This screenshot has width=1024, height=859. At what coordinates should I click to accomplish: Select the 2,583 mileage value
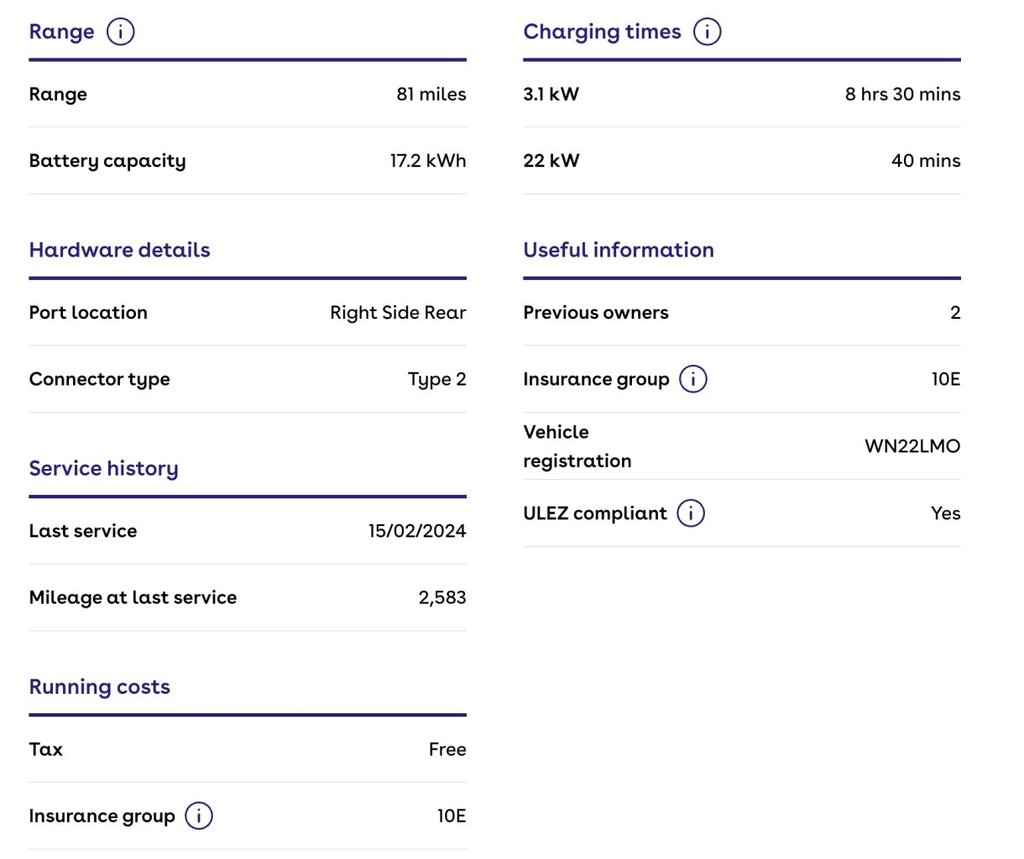click(442, 598)
